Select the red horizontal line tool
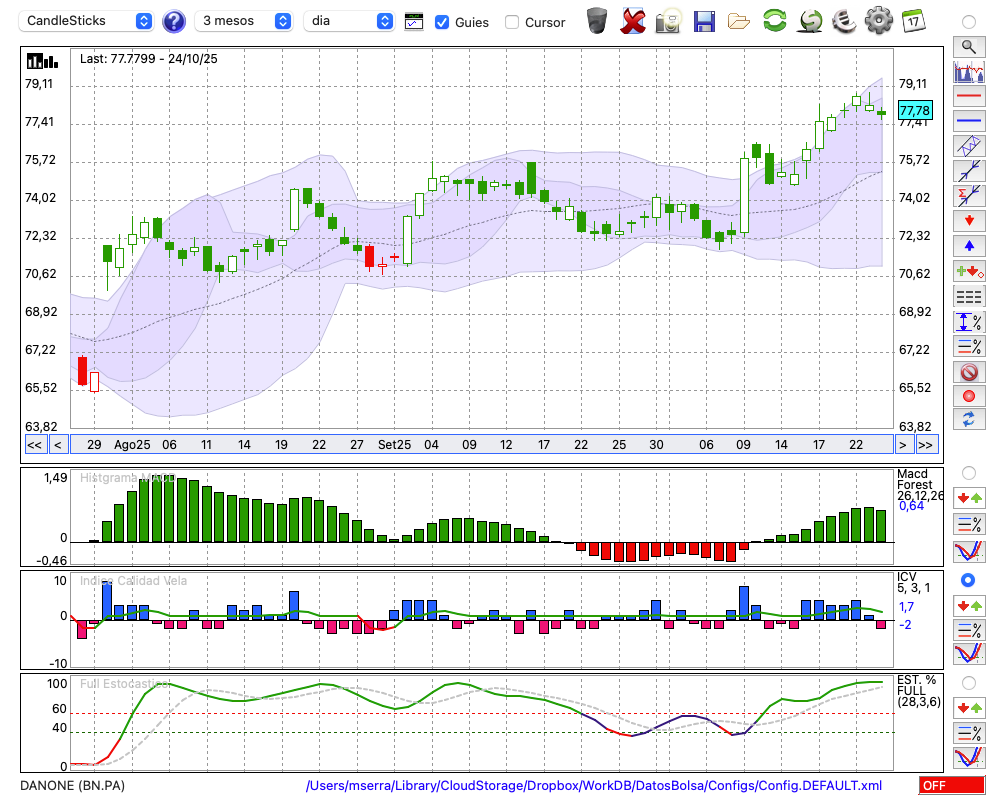This screenshot has height=800, width=1000. tap(968, 96)
